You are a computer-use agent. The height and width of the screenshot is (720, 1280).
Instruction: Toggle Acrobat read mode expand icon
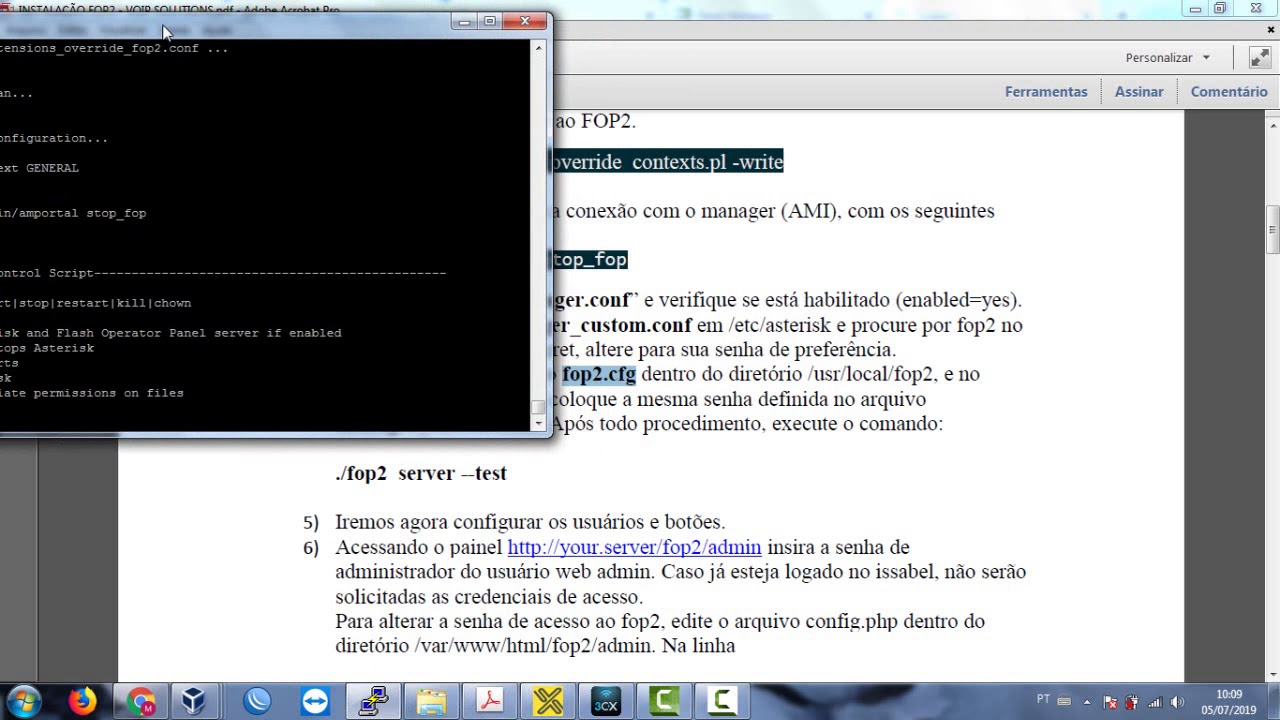1259,58
